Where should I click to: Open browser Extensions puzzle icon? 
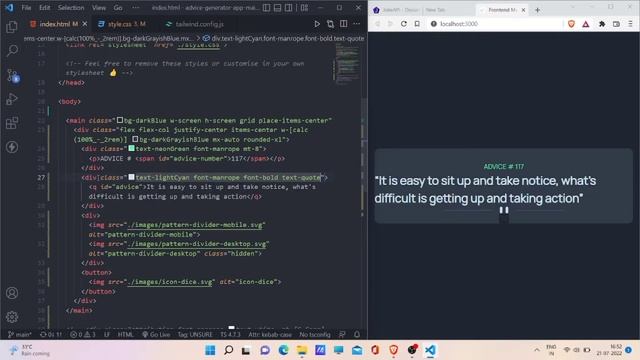602,24
